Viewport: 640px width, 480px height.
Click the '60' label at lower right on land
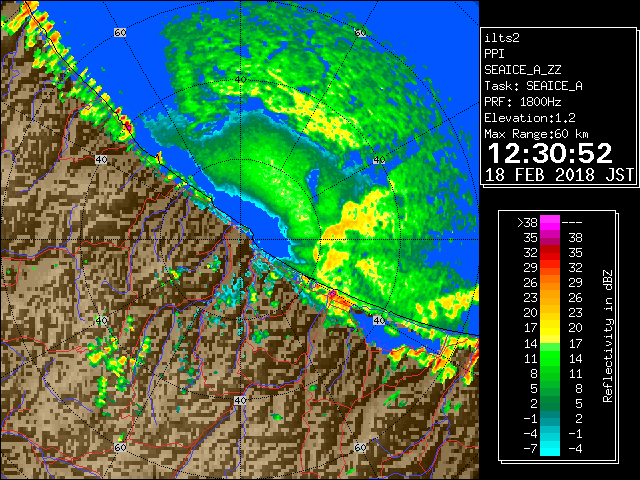pos(360,447)
